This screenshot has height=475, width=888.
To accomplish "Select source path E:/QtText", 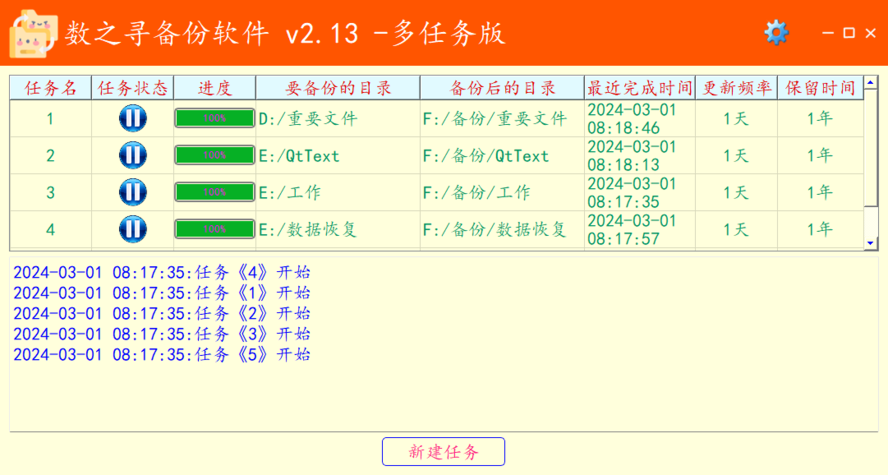I will 299,156.
